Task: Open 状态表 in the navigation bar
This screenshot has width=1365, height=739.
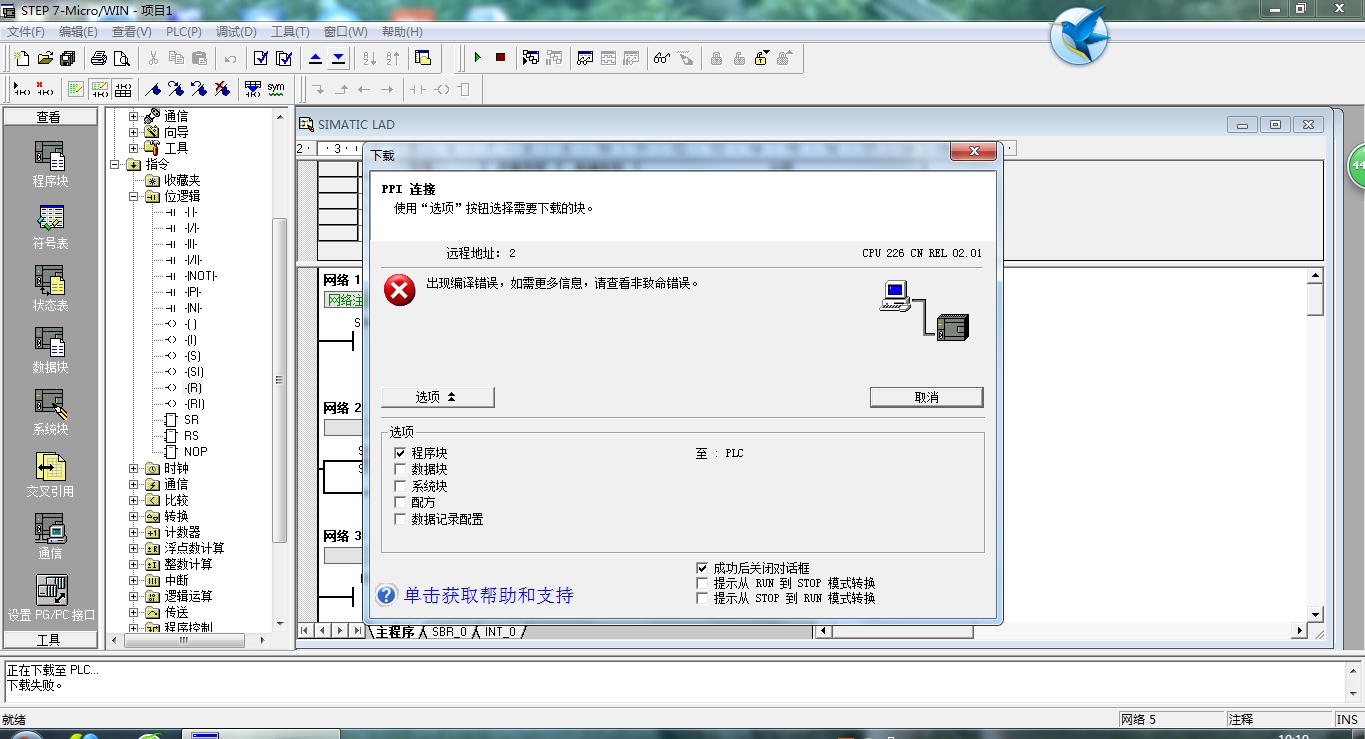Action: [49, 289]
